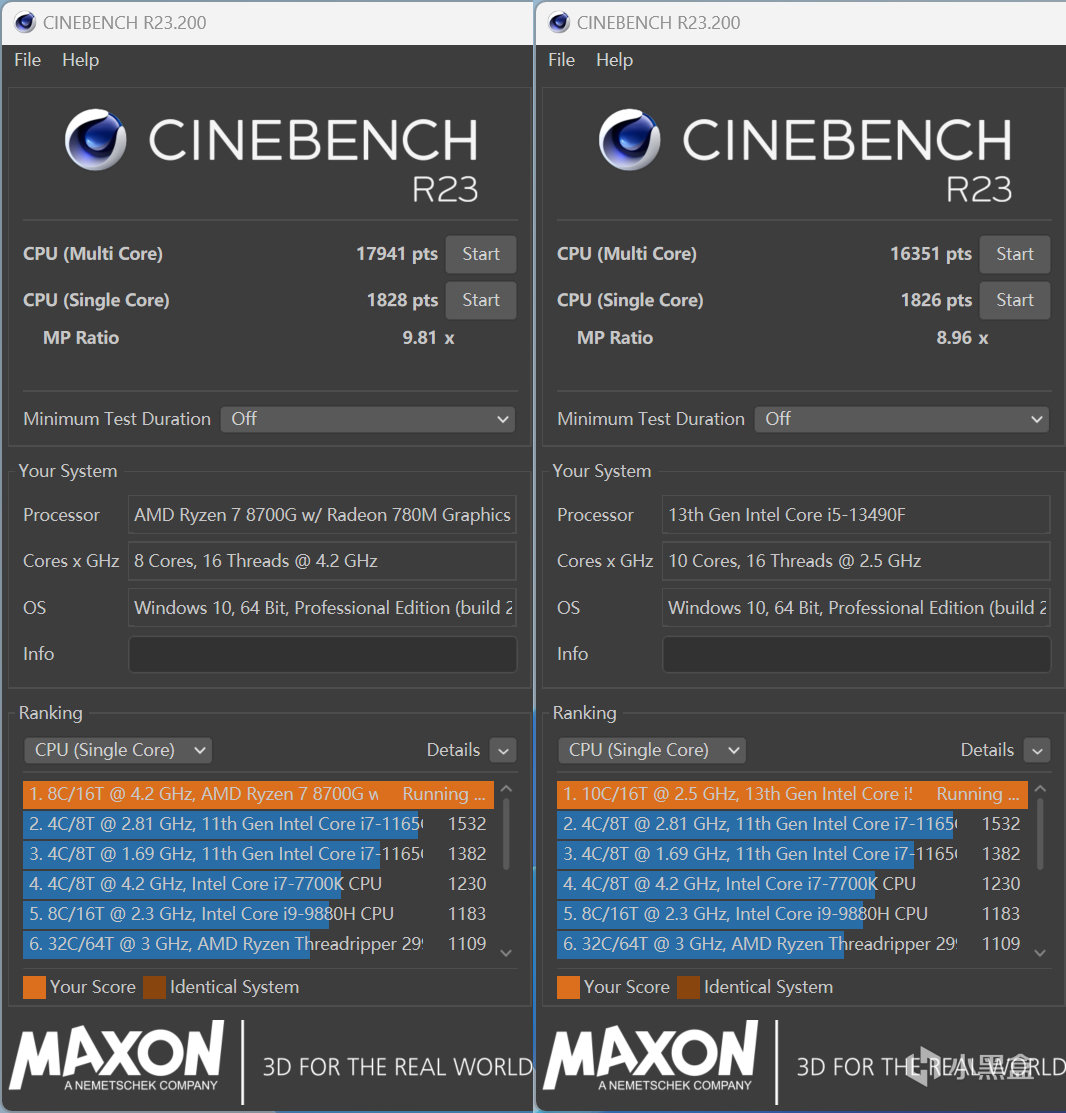Click 17941 pts multi core score
The width and height of the screenshot is (1066, 1113).
tap(397, 254)
